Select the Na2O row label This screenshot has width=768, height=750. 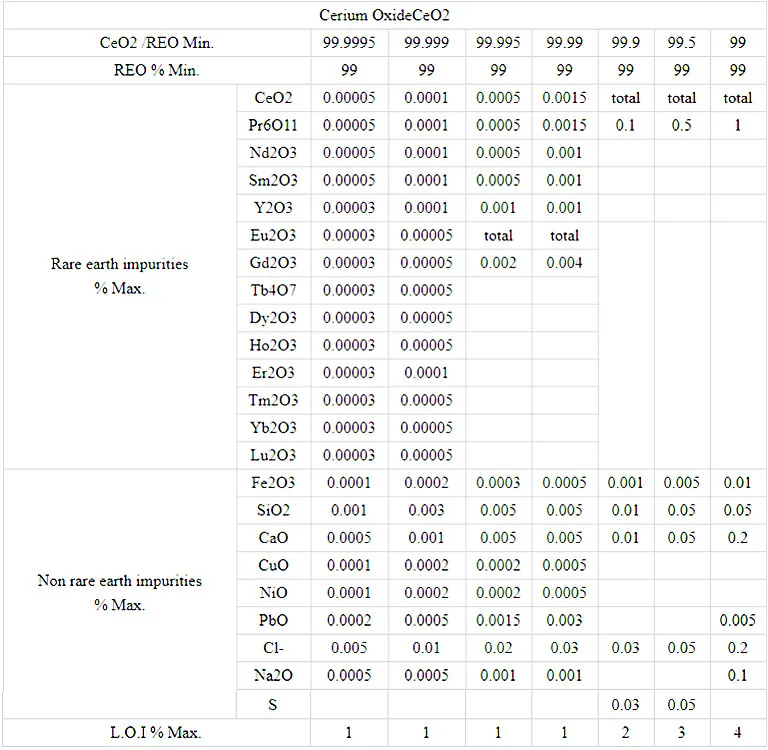tap(273, 675)
